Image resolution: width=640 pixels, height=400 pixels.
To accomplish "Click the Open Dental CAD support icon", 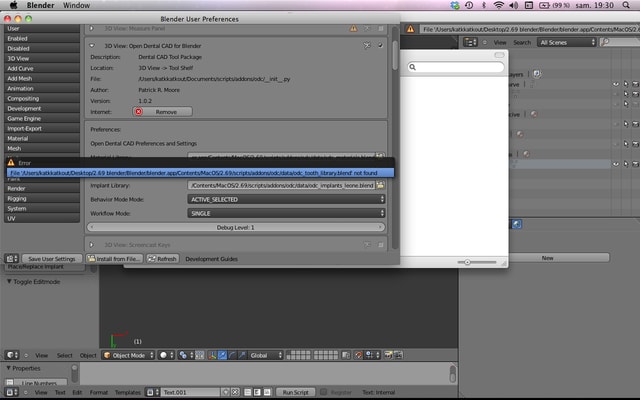I will tap(367, 45).
